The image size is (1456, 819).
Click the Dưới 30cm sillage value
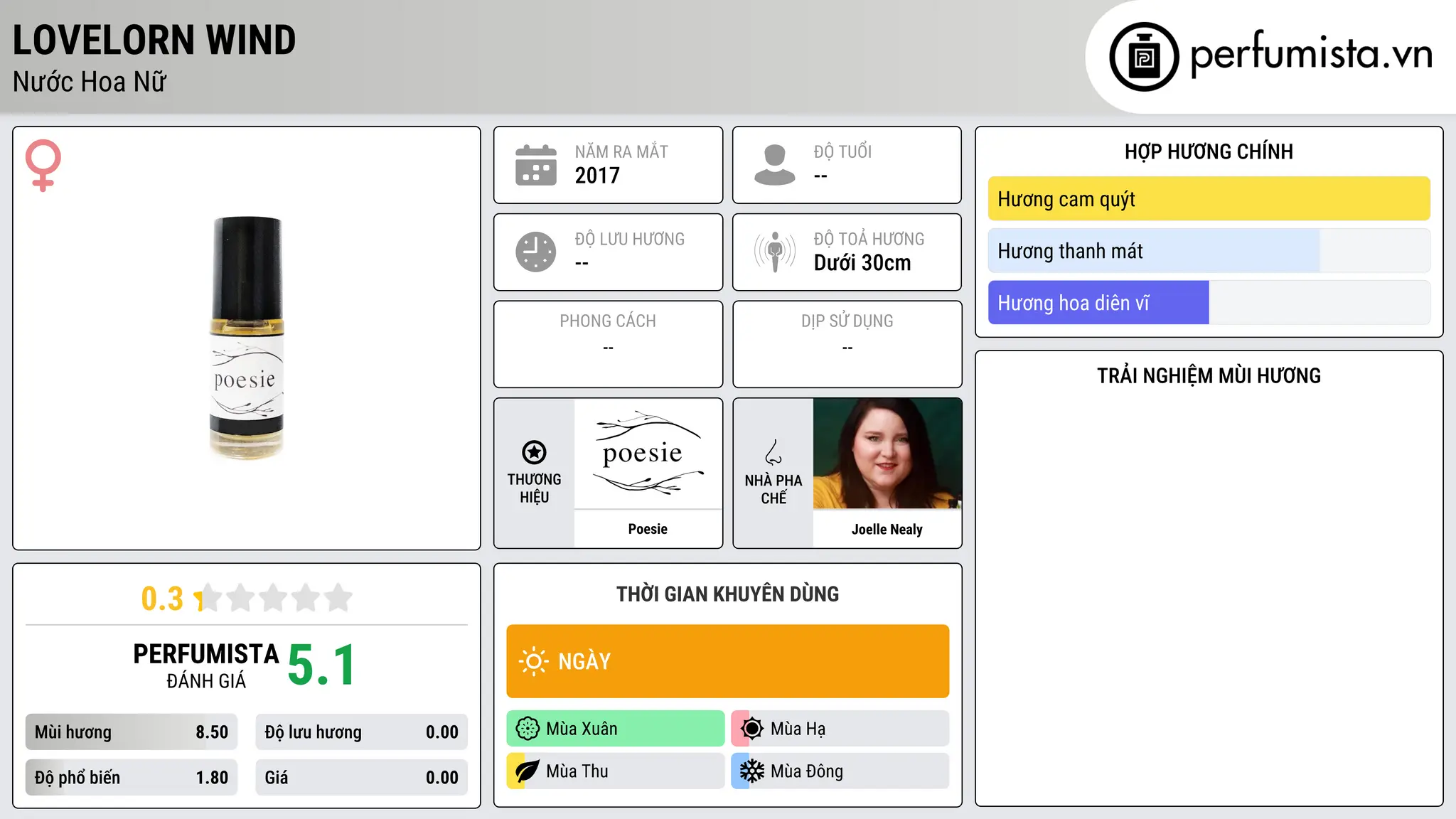[x=862, y=263]
